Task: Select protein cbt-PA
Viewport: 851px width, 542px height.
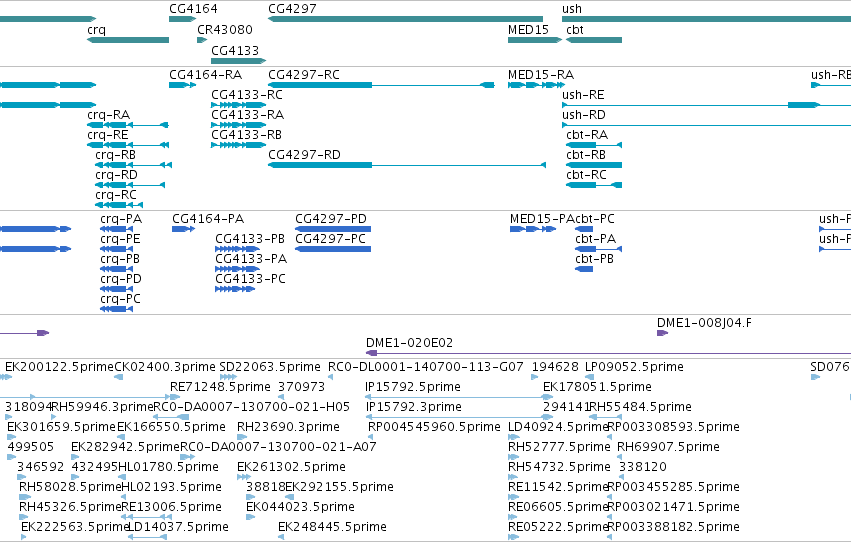Action: [595, 239]
